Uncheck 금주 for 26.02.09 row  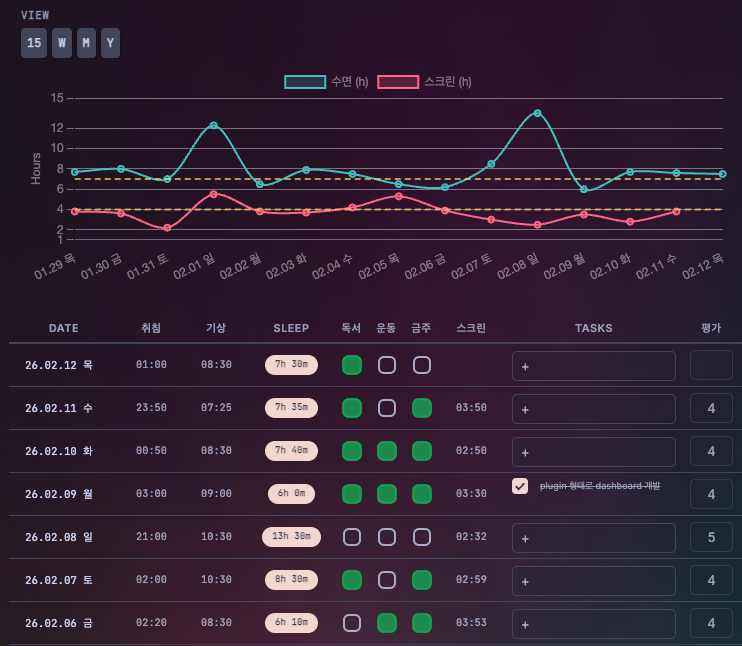point(422,494)
